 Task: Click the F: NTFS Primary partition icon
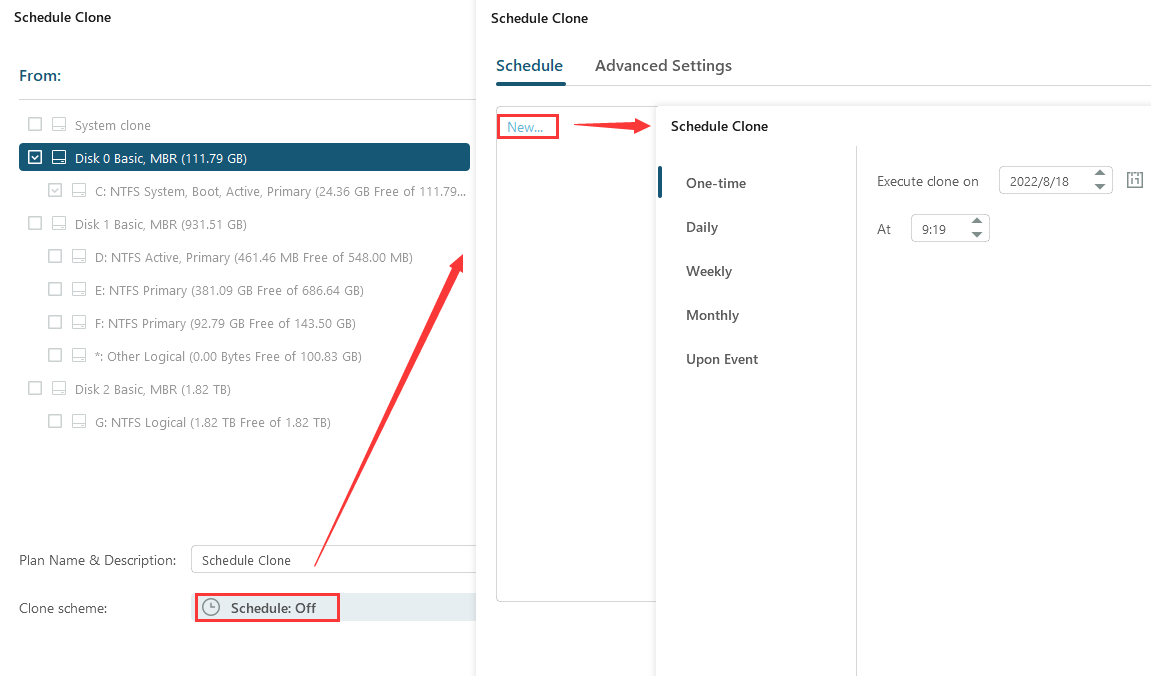(79, 322)
